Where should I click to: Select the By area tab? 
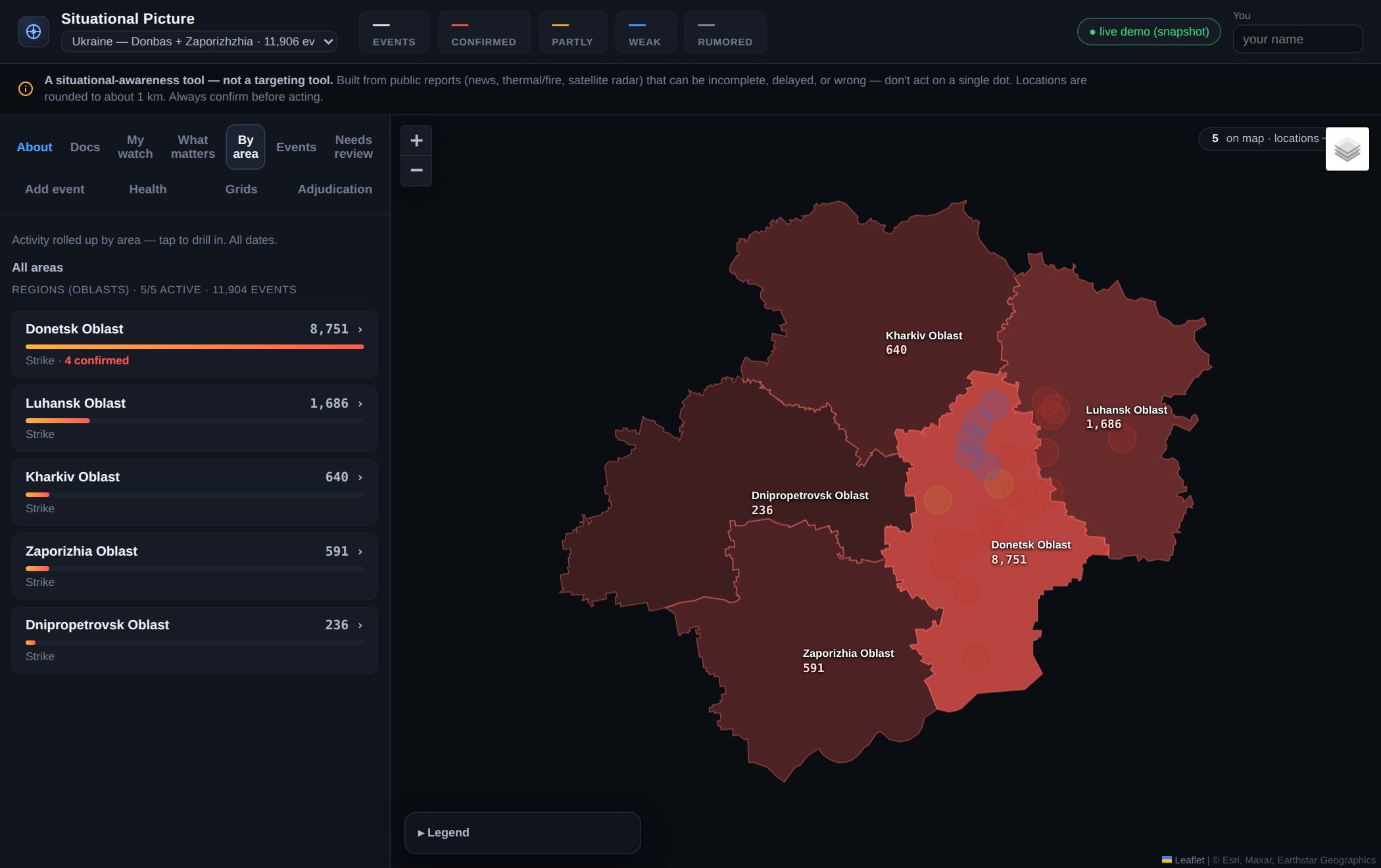(245, 147)
